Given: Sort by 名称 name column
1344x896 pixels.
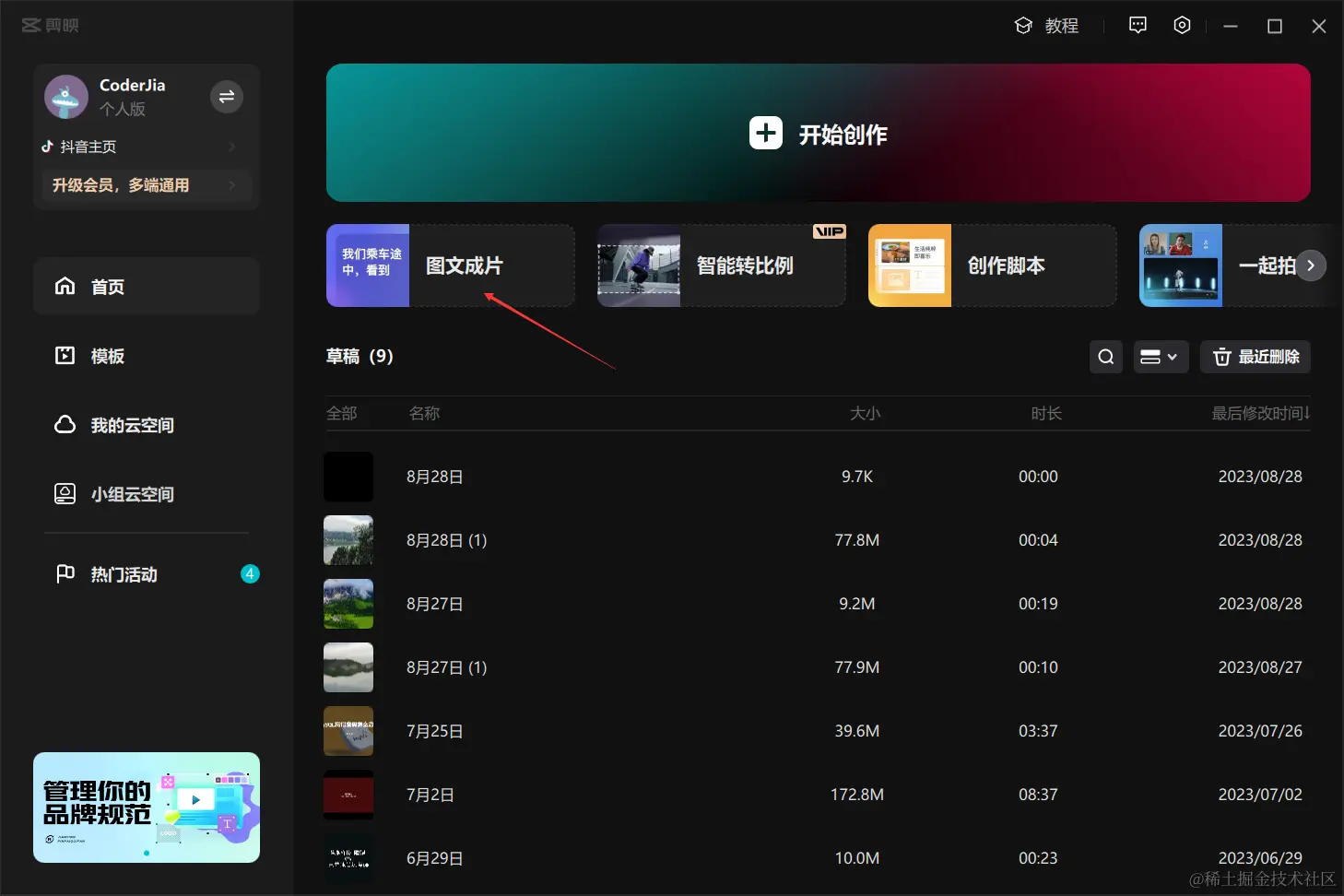Looking at the screenshot, I should (x=424, y=413).
